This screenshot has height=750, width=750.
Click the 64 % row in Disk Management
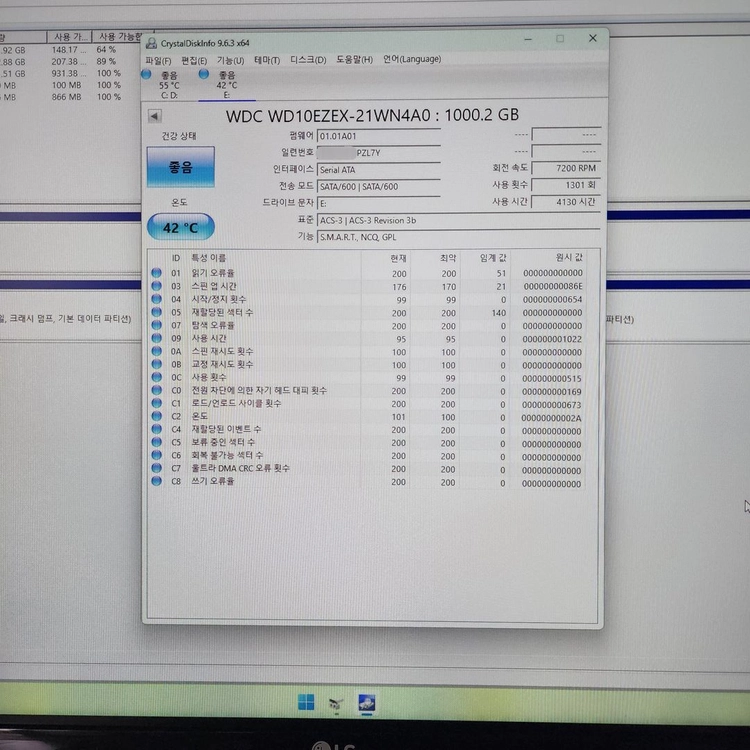tap(106, 49)
